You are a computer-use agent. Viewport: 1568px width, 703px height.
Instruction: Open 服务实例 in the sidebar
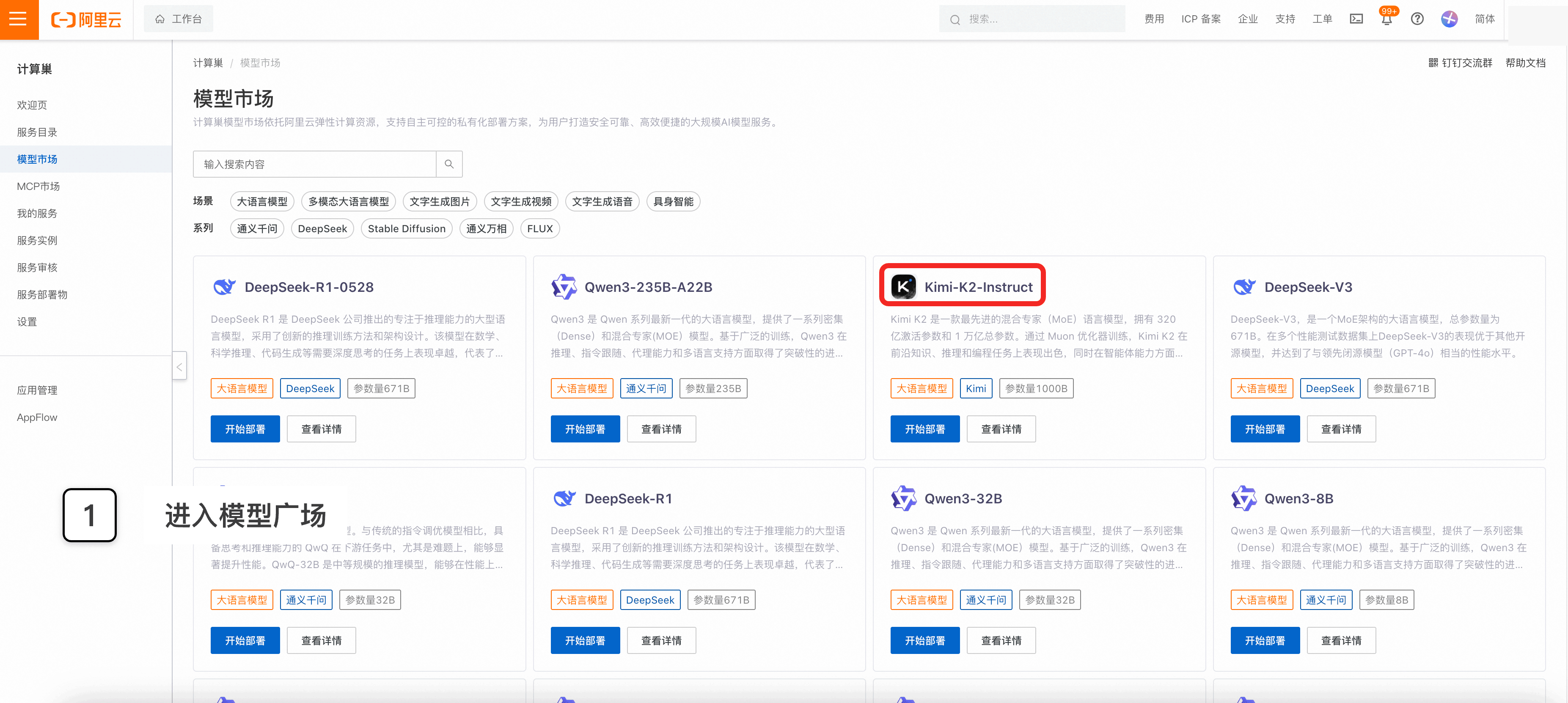(x=36, y=240)
